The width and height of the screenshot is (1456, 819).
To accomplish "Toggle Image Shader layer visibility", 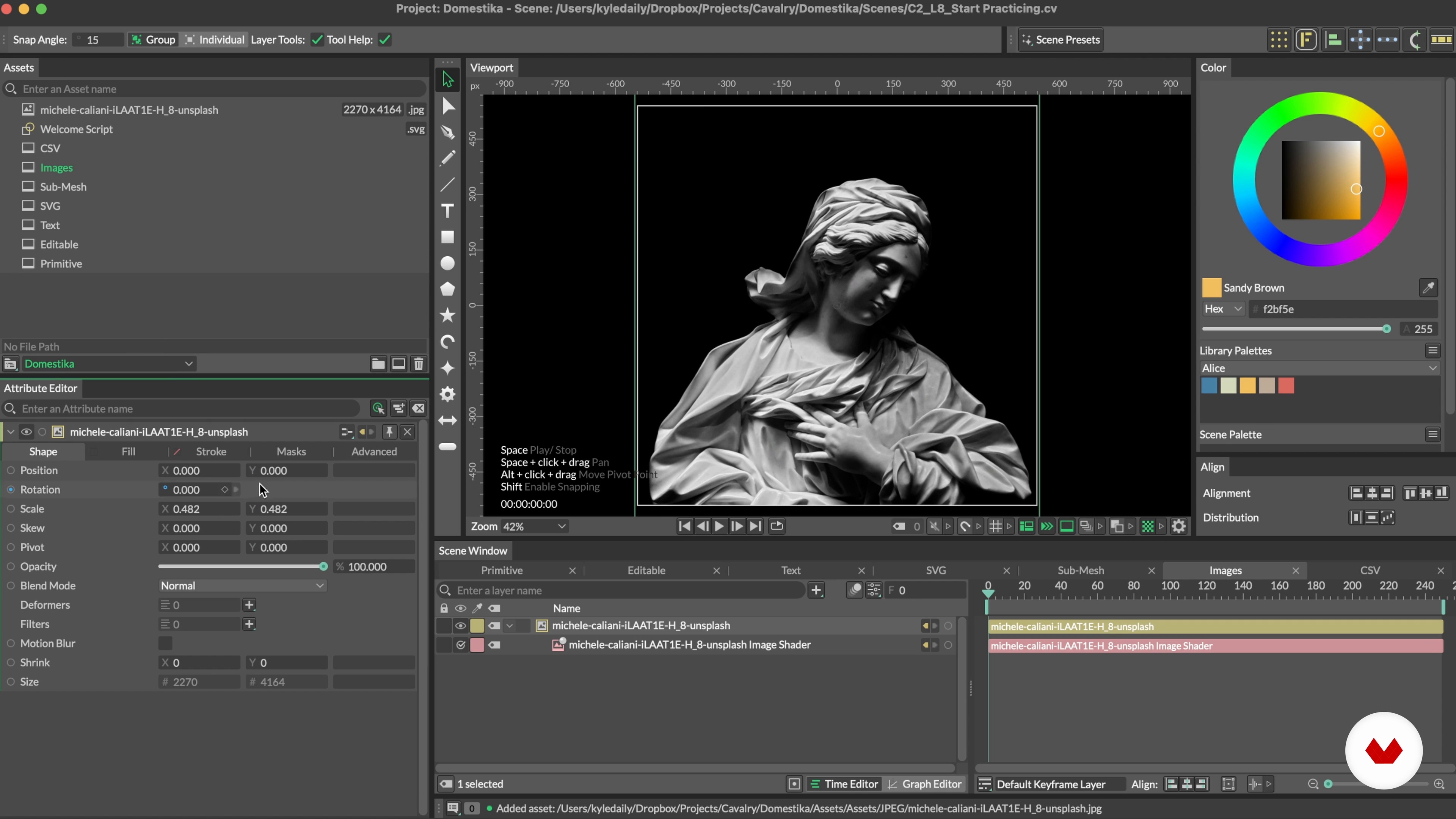I will pos(461,645).
